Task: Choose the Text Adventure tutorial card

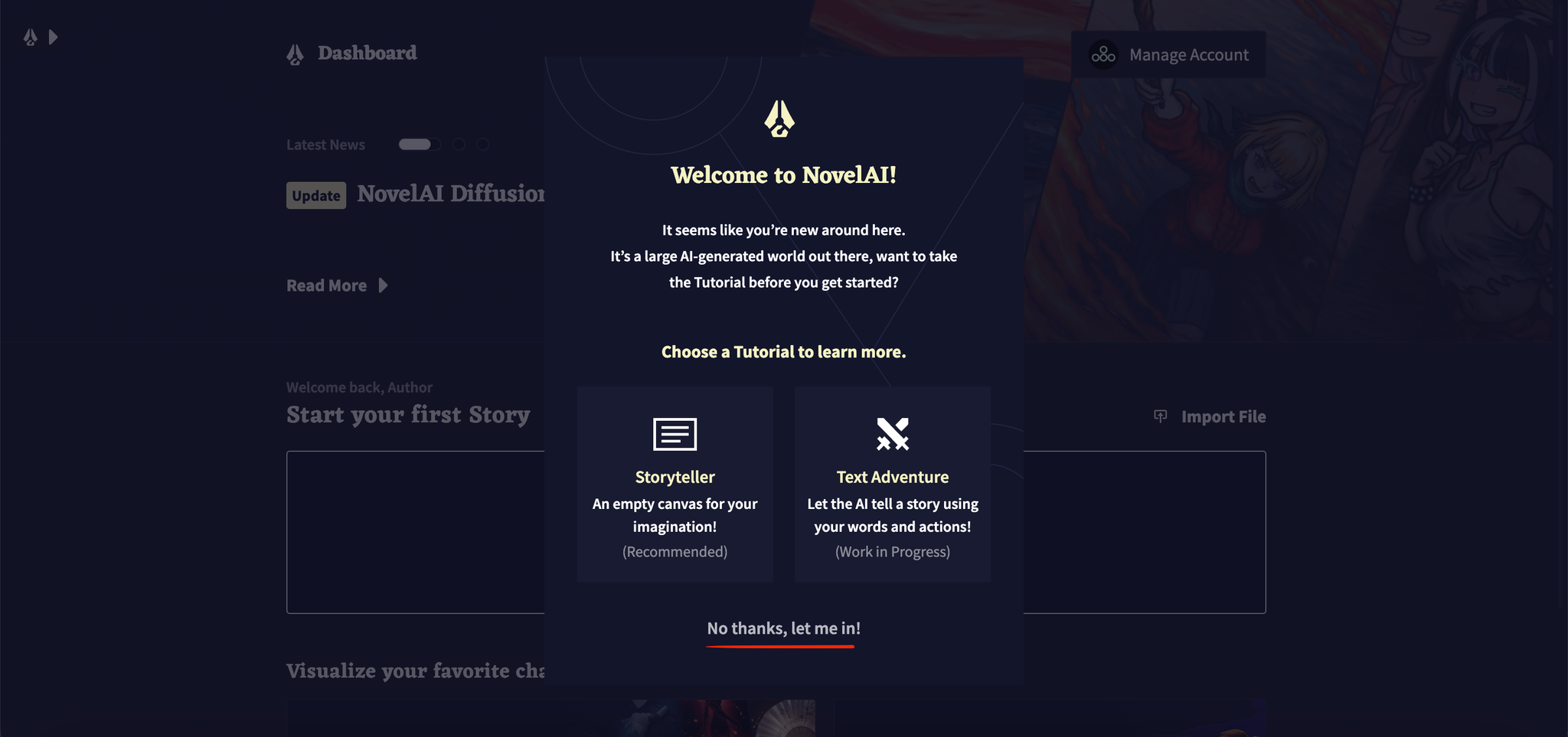Action: tap(893, 484)
